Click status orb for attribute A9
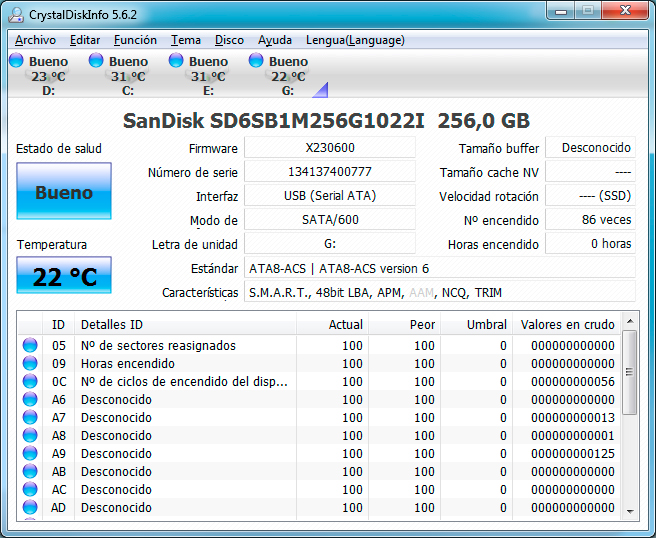The width and height of the screenshot is (656, 538). [x=30, y=454]
